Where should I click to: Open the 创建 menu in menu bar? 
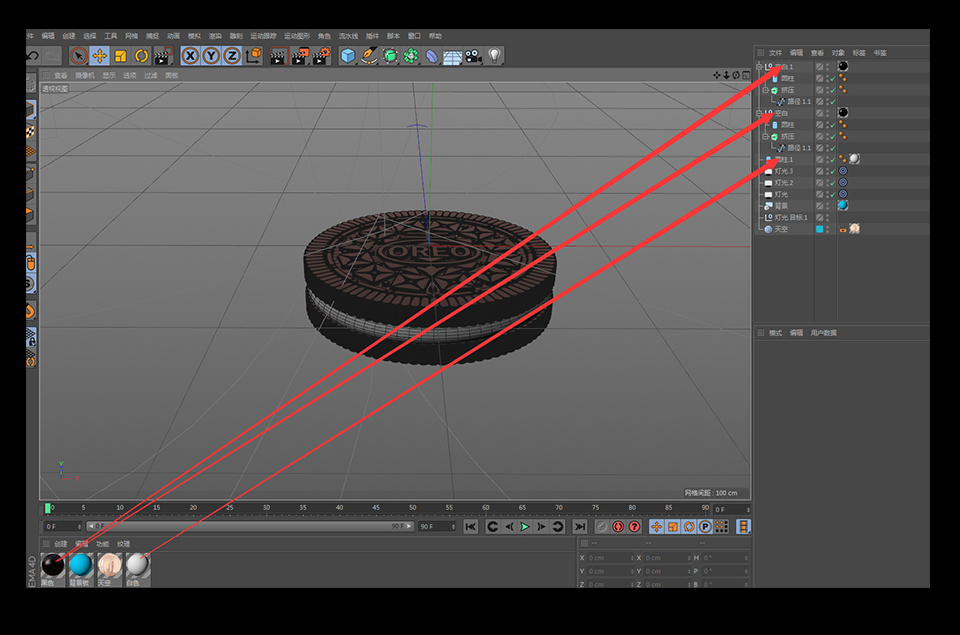(69, 36)
